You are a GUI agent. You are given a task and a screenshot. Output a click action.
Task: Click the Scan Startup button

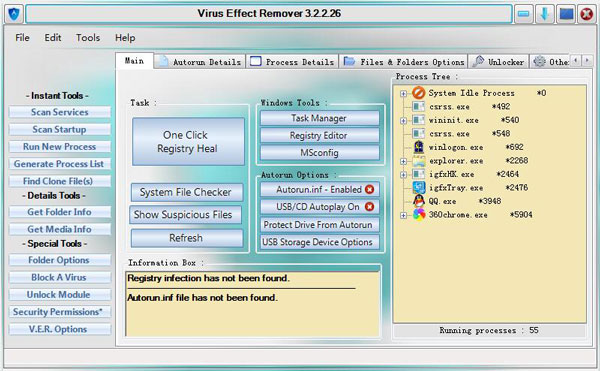[60, 129]
